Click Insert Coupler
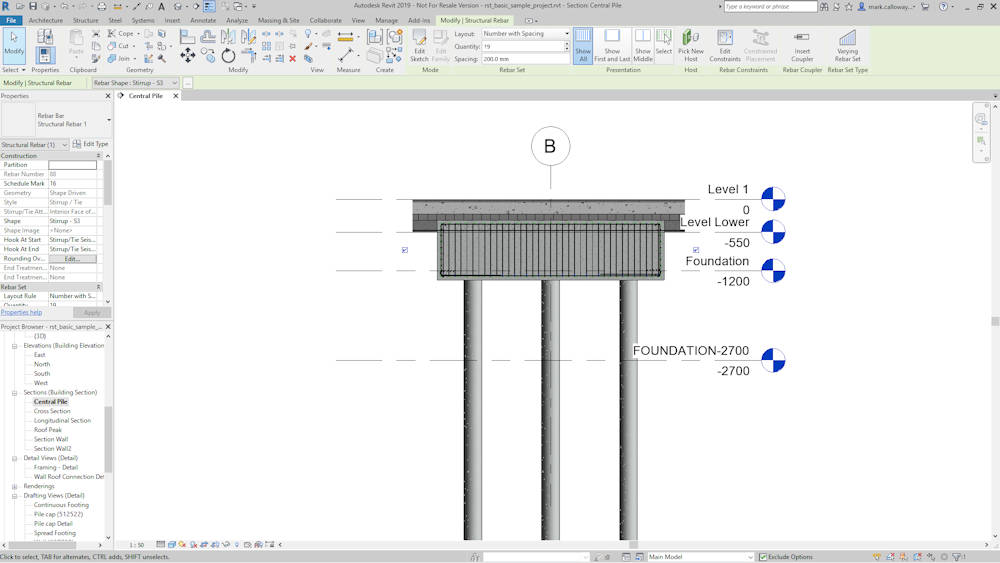Viewport: 1000px width, 563px height. 802,45
